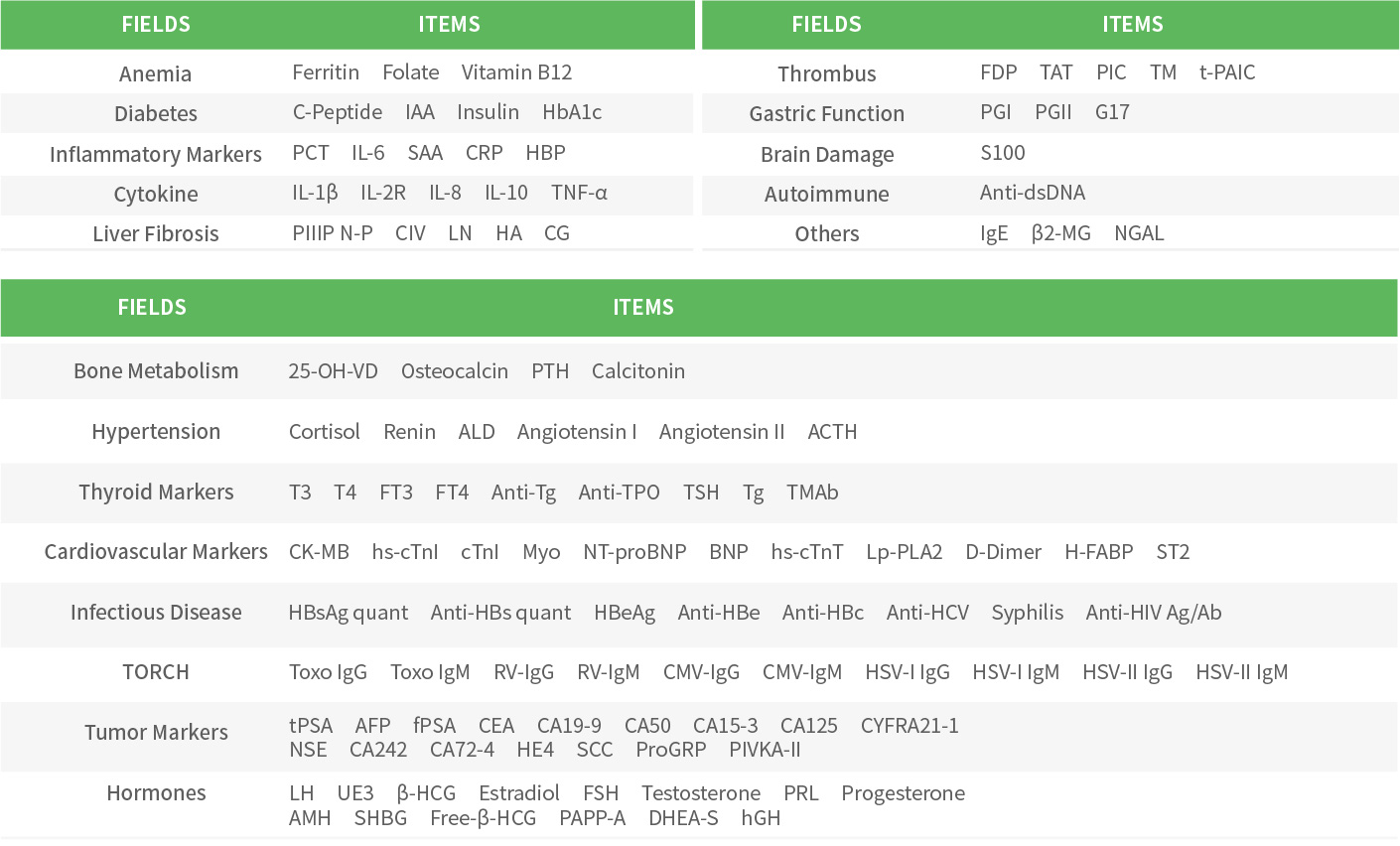The height and width of the screenshot is (846, 1400).
Task: Click the TORCH field label
Action: click(x=156, y=672)
